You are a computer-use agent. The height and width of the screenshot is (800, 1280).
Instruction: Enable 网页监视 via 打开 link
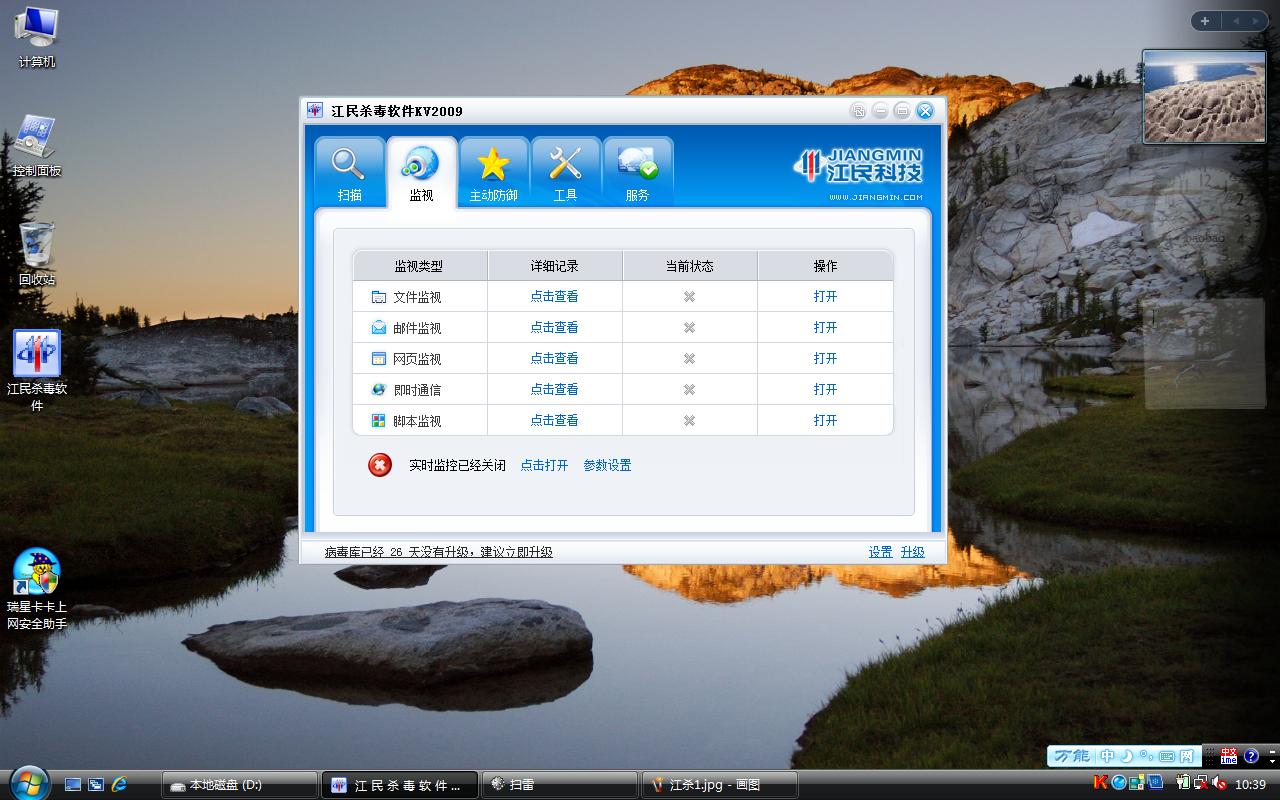(x=825, y=358)
